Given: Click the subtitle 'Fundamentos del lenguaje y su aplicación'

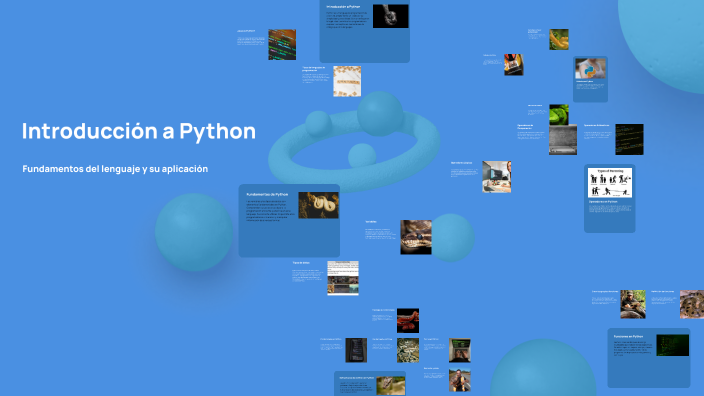Looking at the screenshot, I should [x=115, y=169].
